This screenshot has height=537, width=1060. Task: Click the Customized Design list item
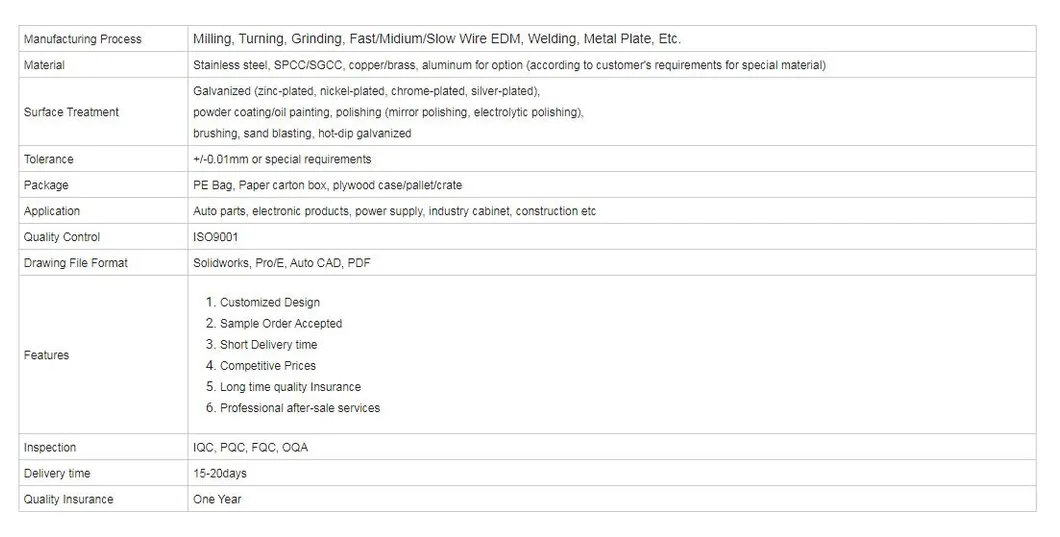coord(269,302)
